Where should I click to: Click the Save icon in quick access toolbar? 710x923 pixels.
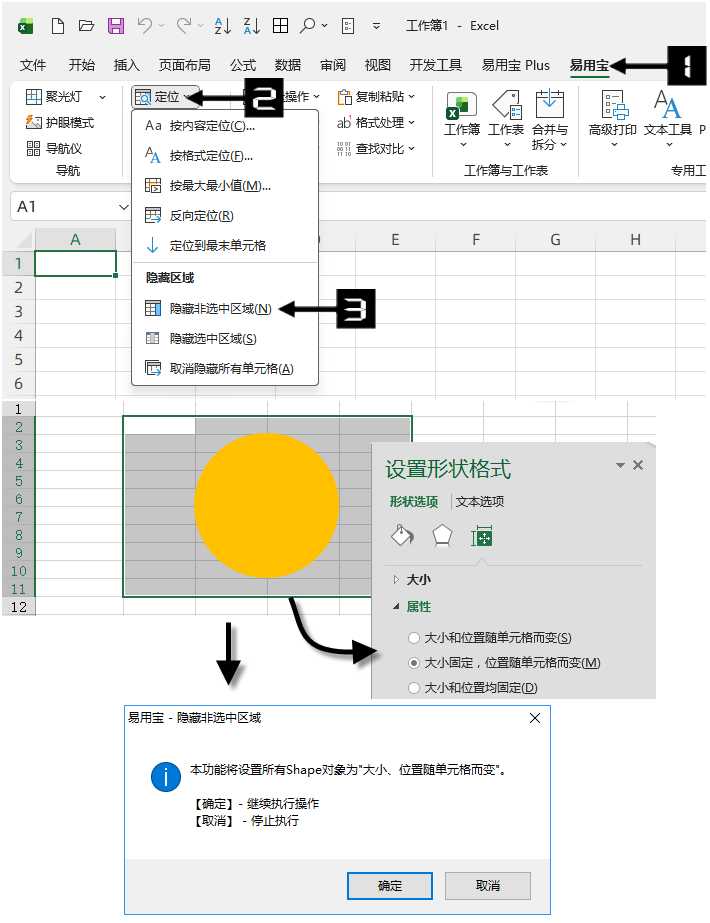116,26
